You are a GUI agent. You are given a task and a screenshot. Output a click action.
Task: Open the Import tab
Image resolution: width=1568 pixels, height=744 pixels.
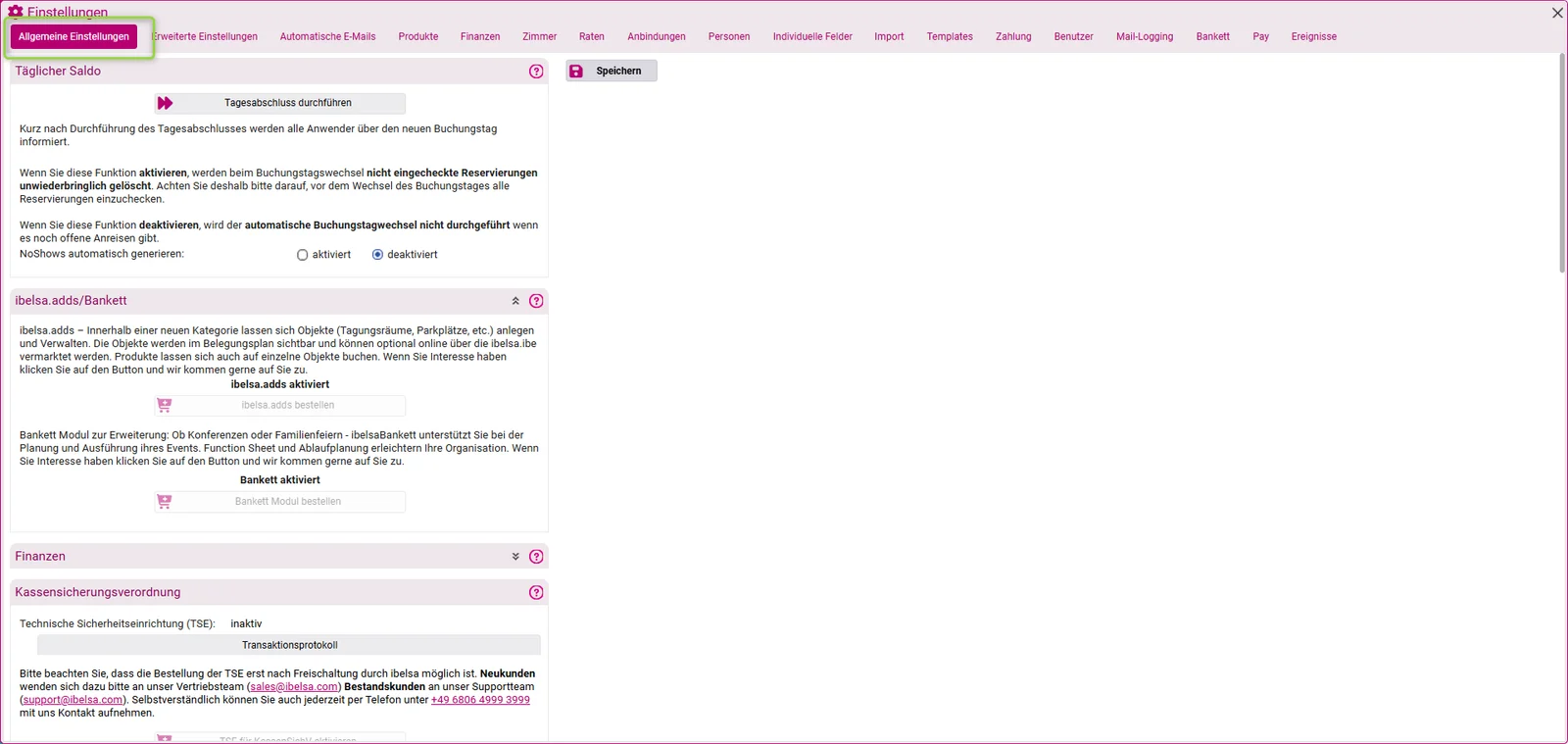889,37
